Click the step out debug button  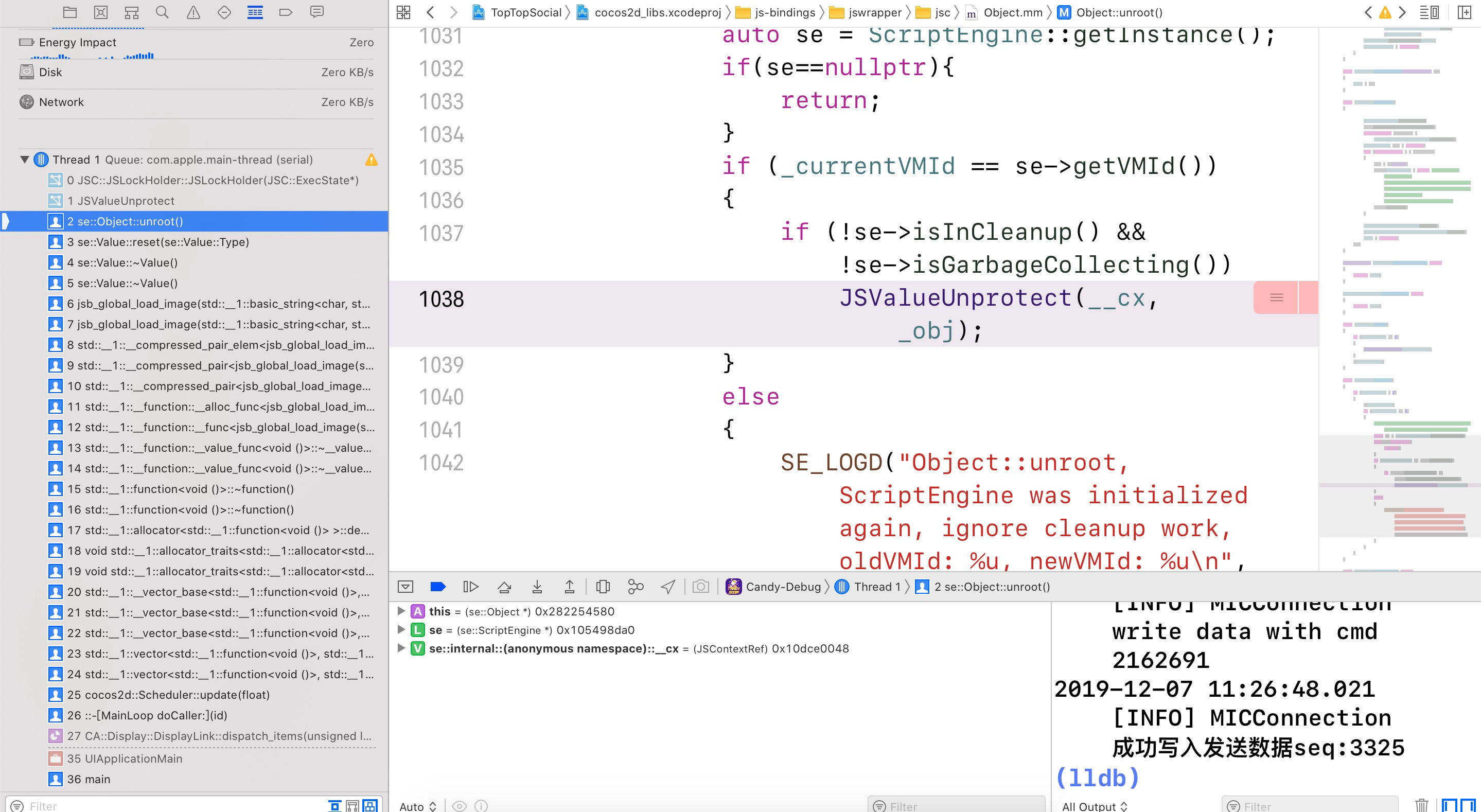(569, 587)
